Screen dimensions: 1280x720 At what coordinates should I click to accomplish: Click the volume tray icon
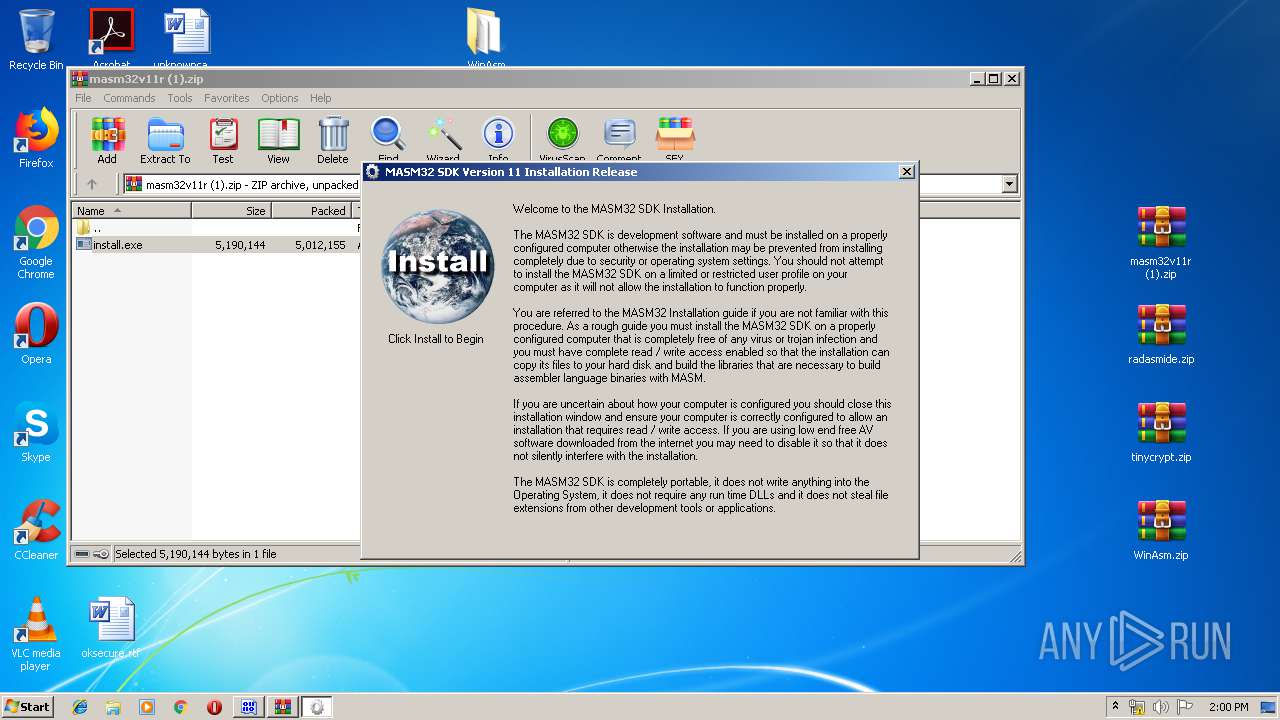coord(1159,707)
